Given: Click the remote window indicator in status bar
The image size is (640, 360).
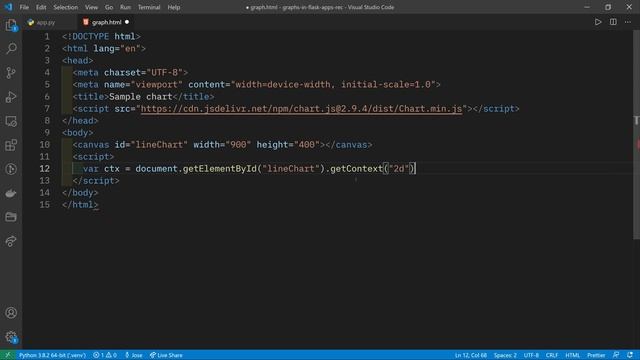Looking at the screenshot, I should [x=7, y=355].
